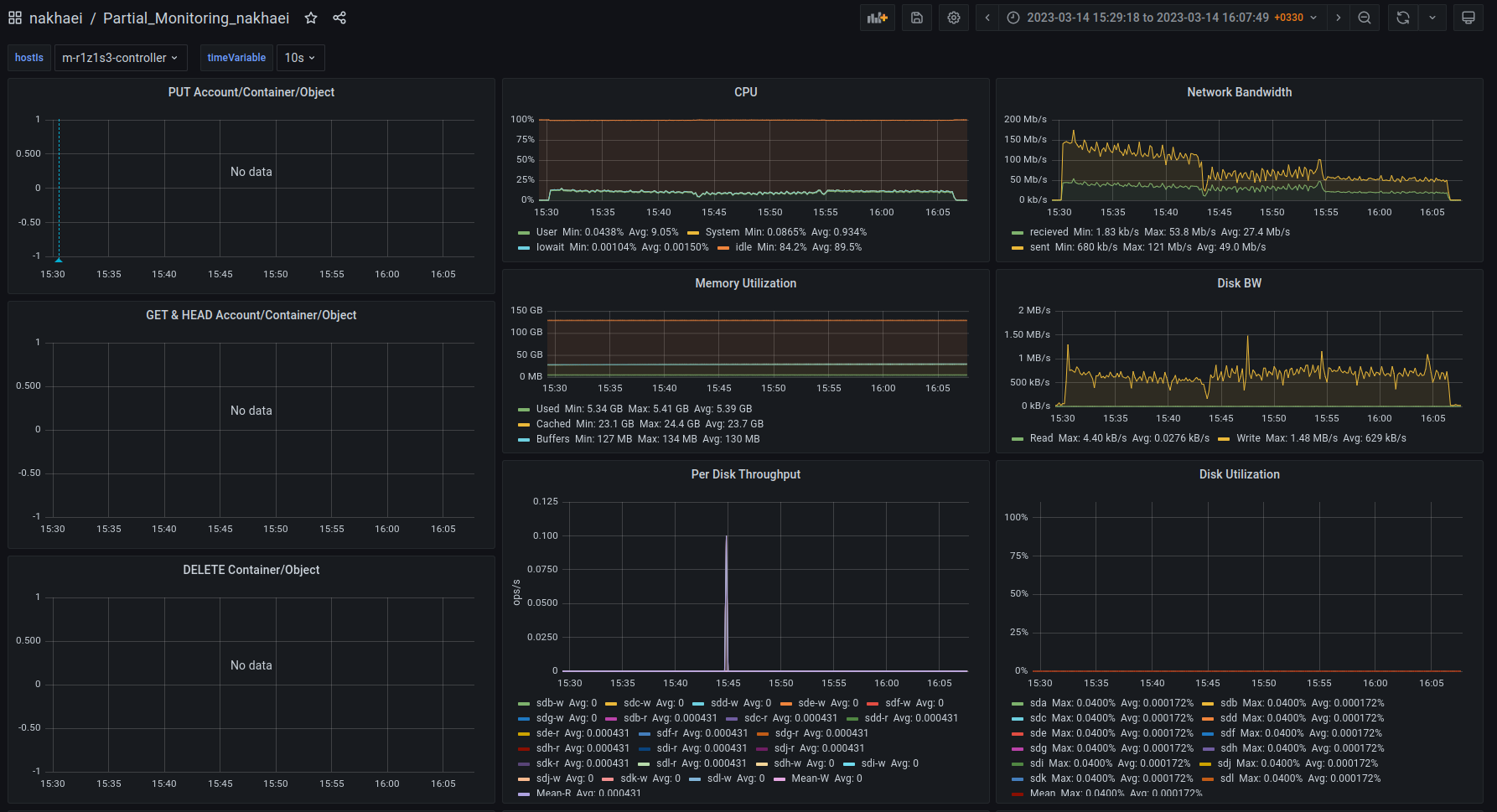Shift time range backward
The width and height of the screenshot is (1497, 812).
point(987,18)
